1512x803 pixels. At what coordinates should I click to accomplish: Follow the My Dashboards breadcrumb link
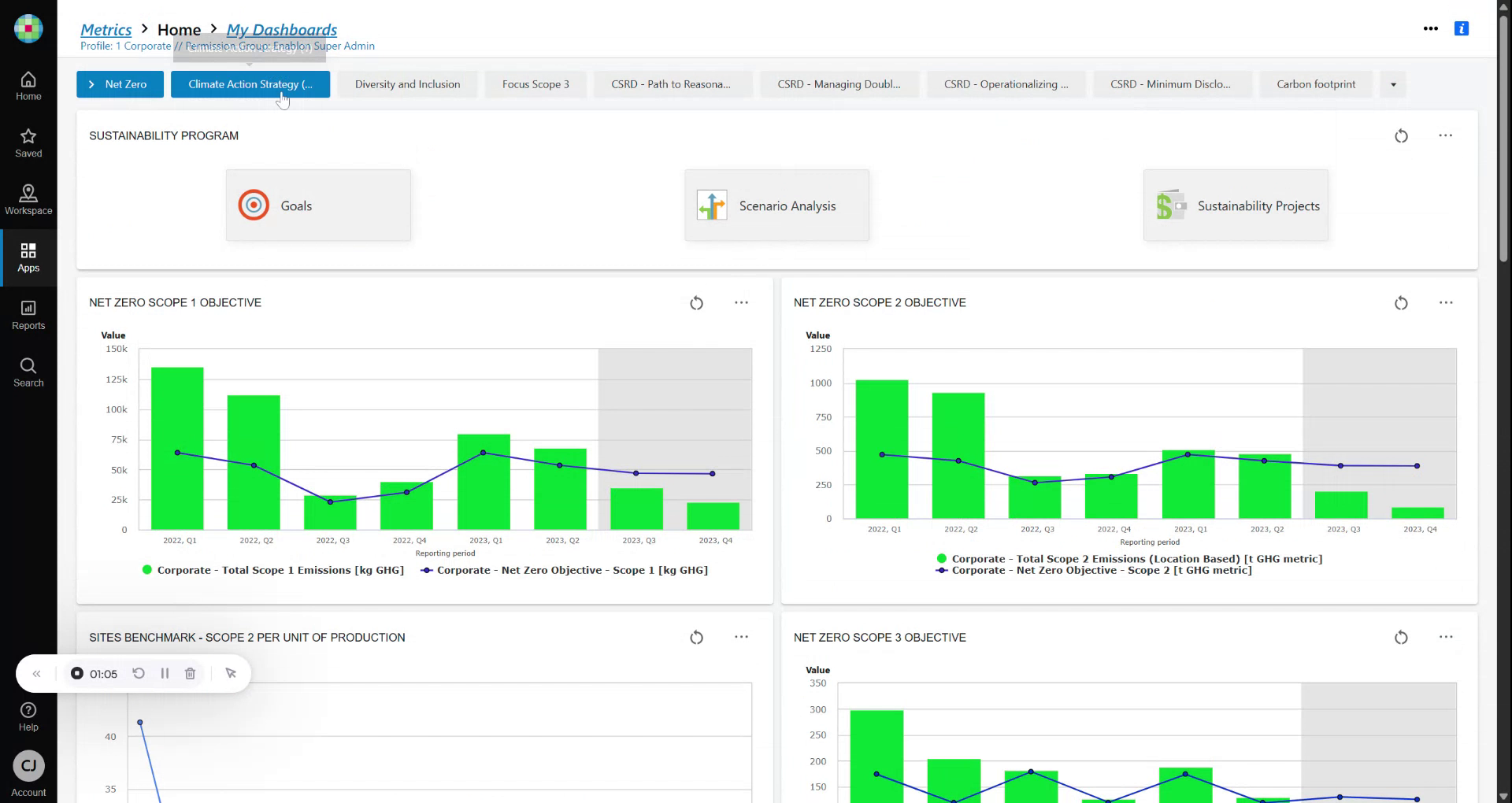281,30
